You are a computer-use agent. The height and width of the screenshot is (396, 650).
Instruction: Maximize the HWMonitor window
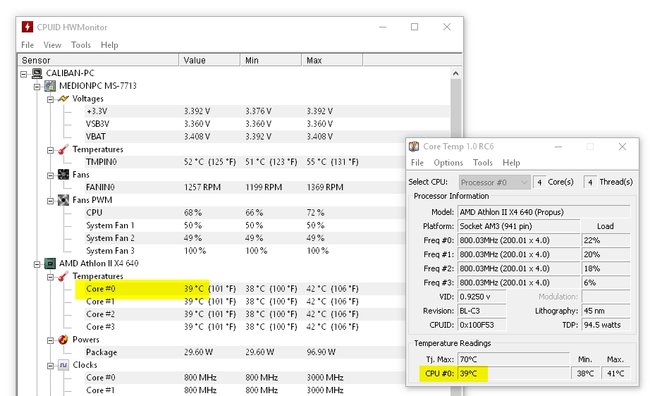pos(414,27)
